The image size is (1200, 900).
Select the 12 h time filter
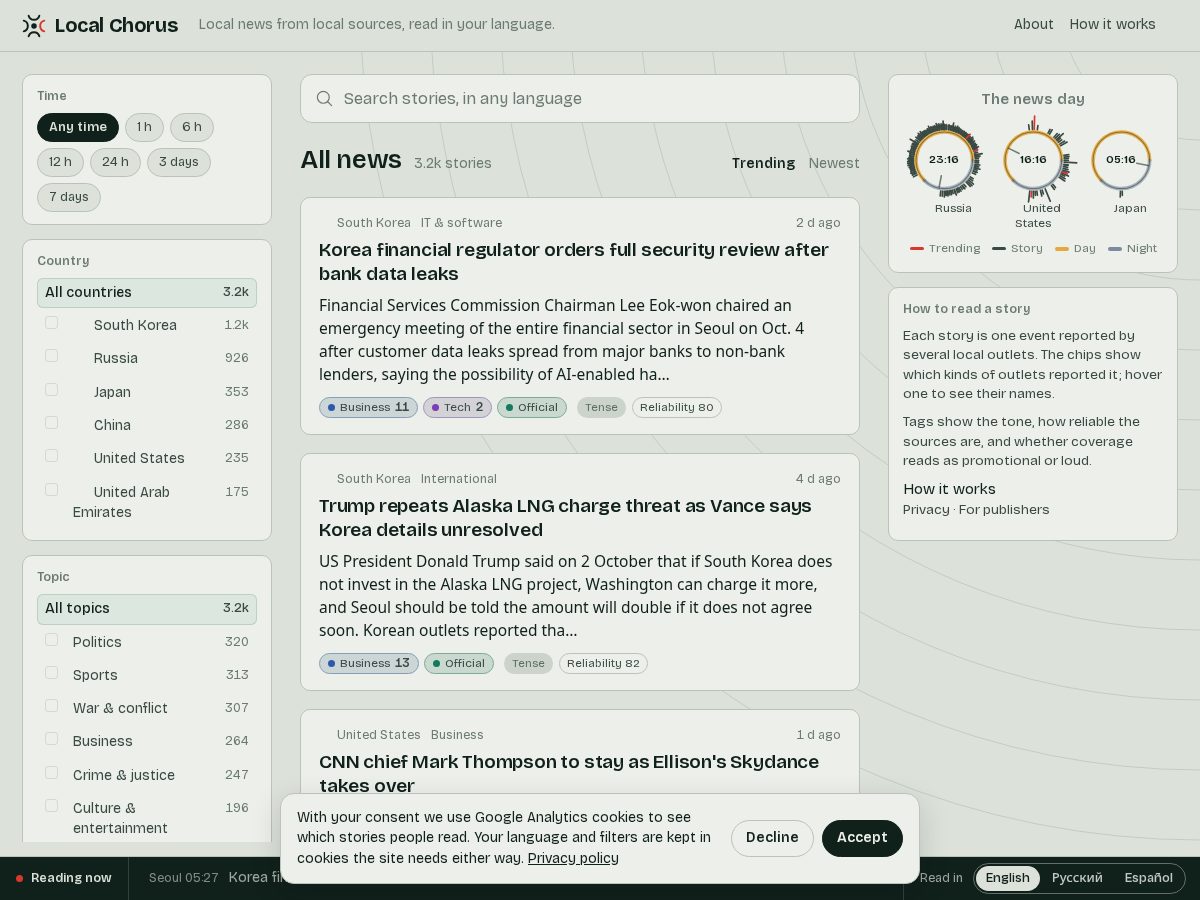(x=60, y=162)
